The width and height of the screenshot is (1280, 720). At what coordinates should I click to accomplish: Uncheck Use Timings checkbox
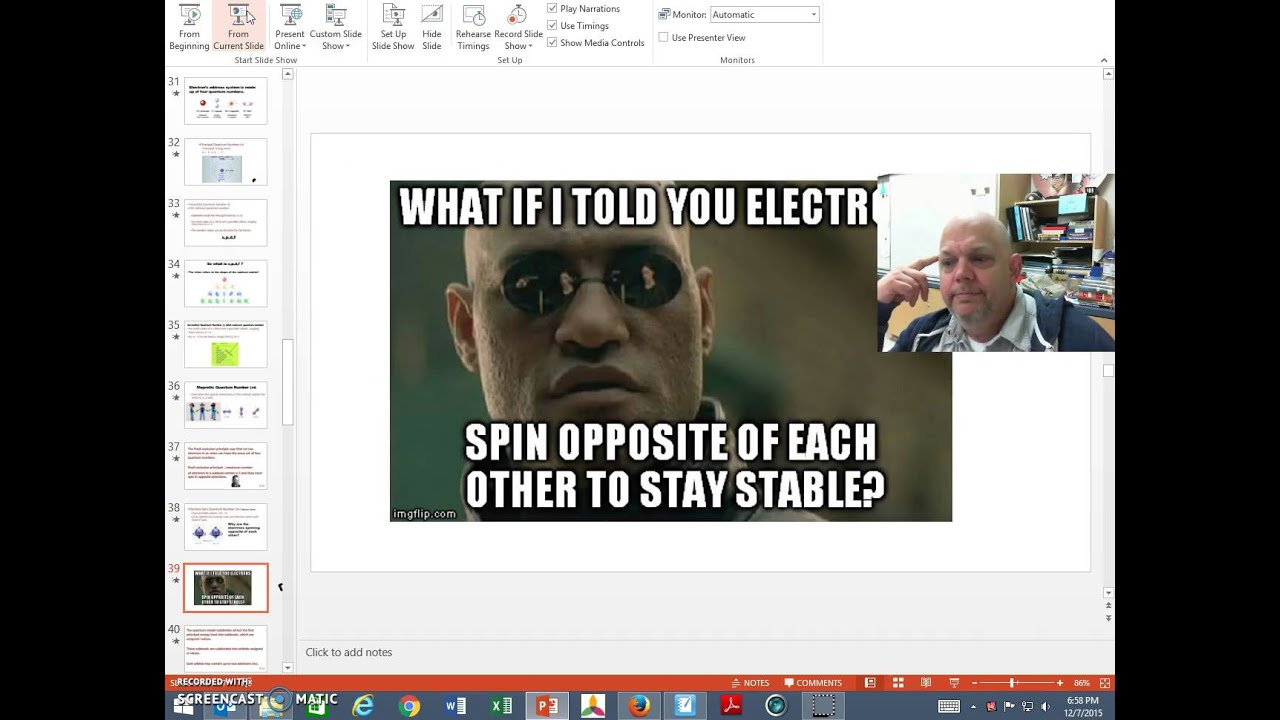point(552,26)
